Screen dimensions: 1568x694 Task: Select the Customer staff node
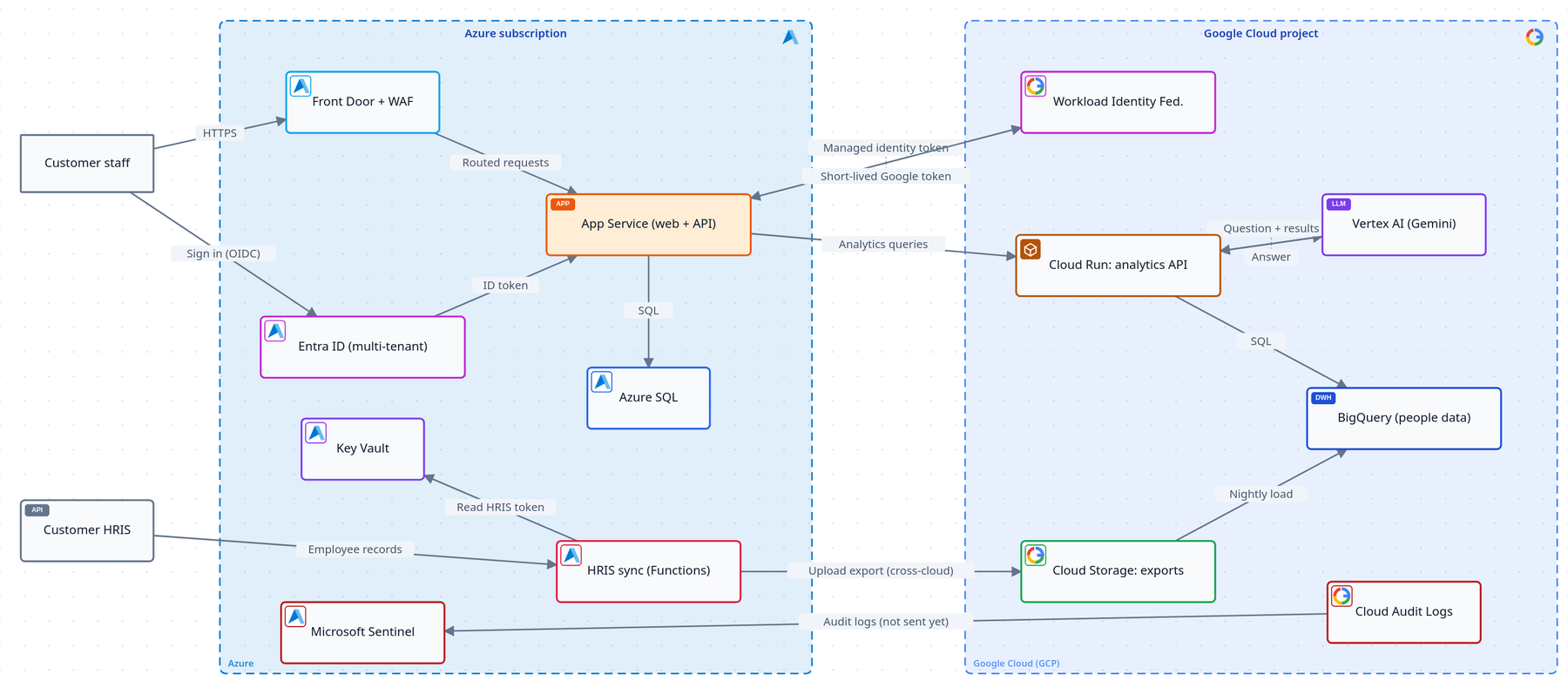click(87, 164)
